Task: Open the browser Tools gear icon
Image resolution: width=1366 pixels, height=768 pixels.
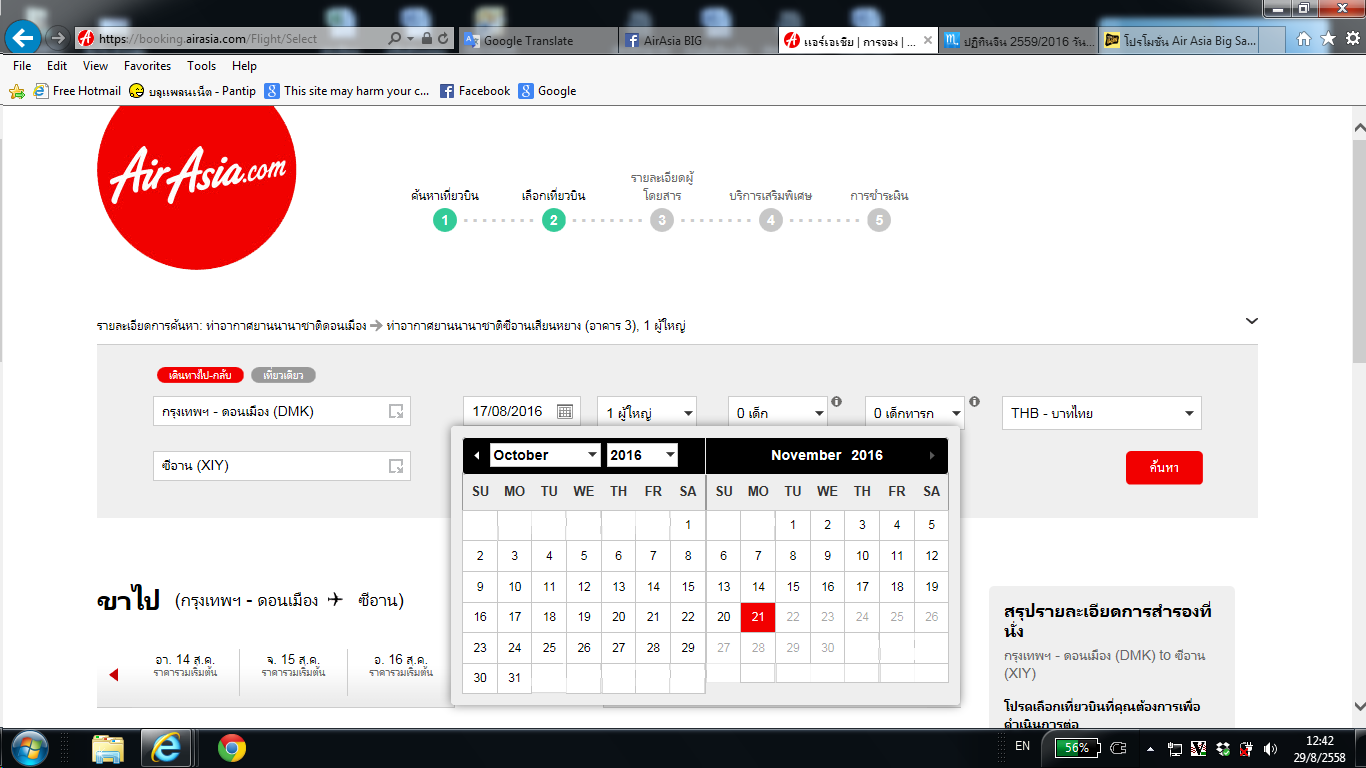Action: [1352, 39]
